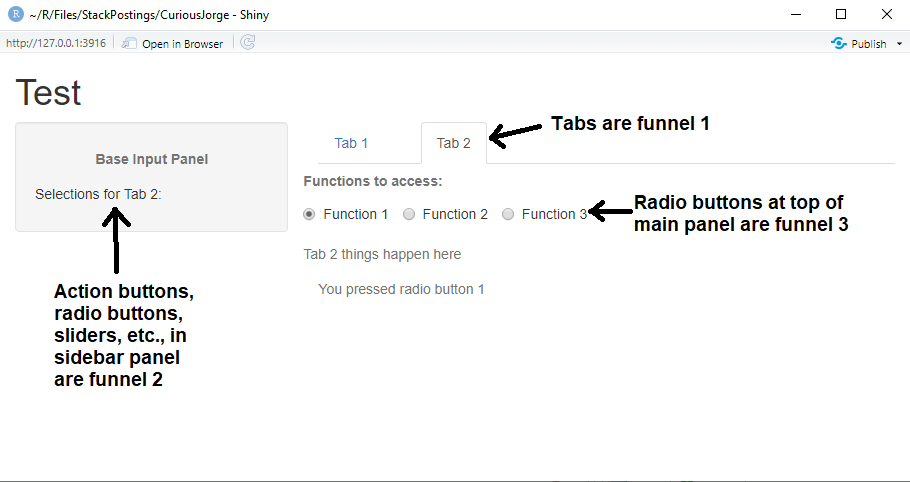Click 'Tab 2 things happen here' text
The height and width of the screenshot is (482, 910).
(x=382, y=255)
